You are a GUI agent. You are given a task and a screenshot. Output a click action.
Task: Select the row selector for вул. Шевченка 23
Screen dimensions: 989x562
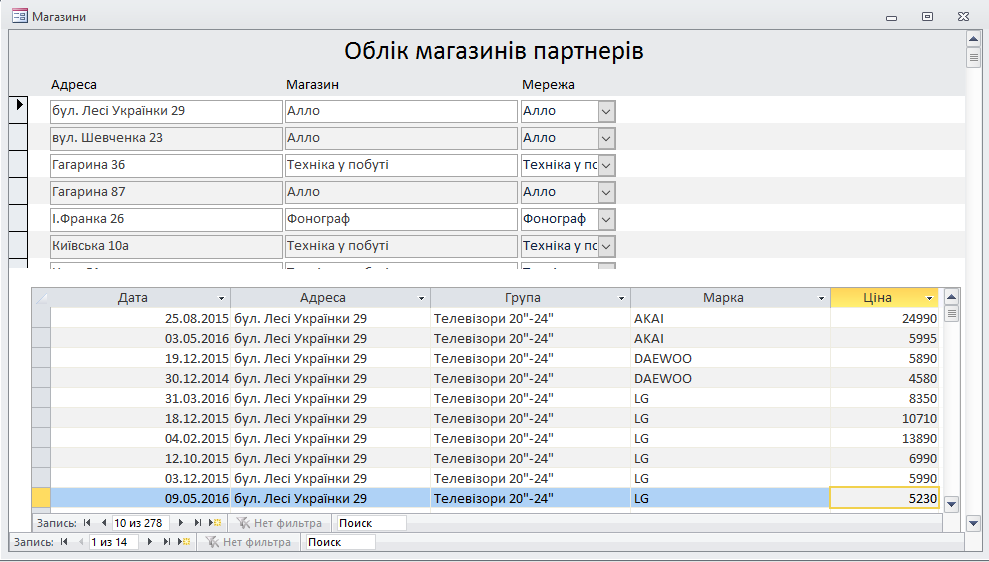pyautogui.click(x=18, y=137)
